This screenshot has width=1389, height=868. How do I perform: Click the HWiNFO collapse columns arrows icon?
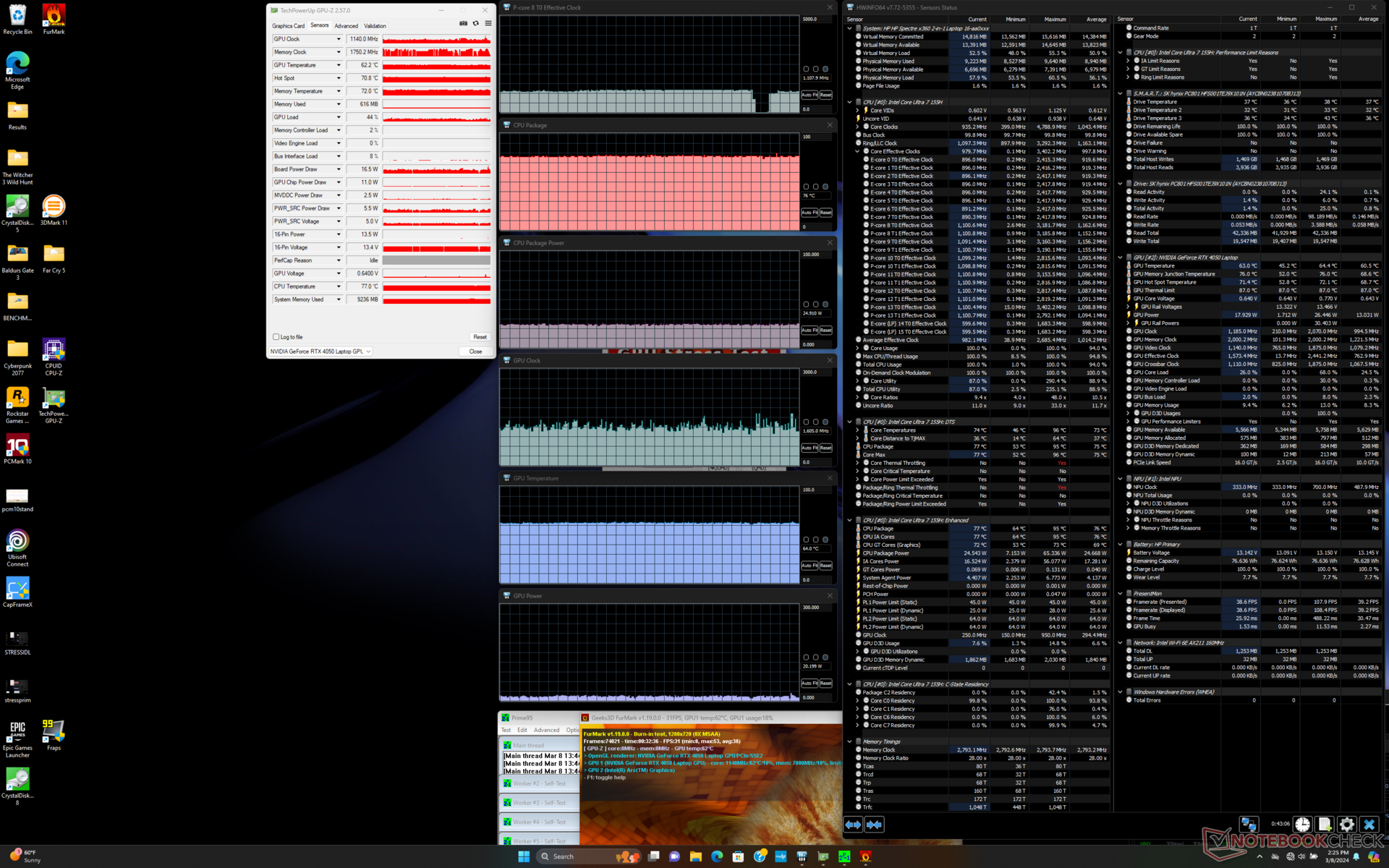click(x=875, y=825)
